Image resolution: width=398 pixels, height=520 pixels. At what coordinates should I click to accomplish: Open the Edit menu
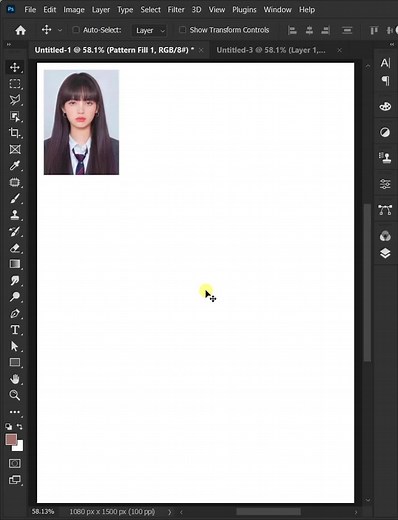click(x=50, y=10)
